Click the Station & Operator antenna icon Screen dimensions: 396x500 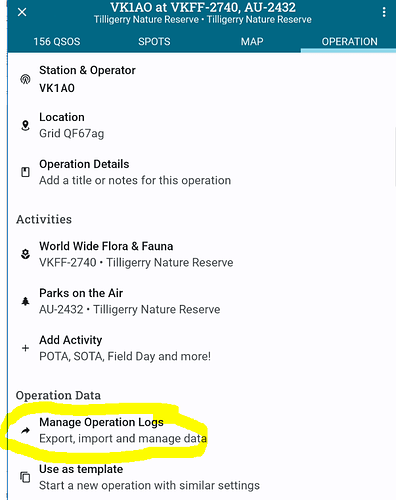tap(25, 79)
